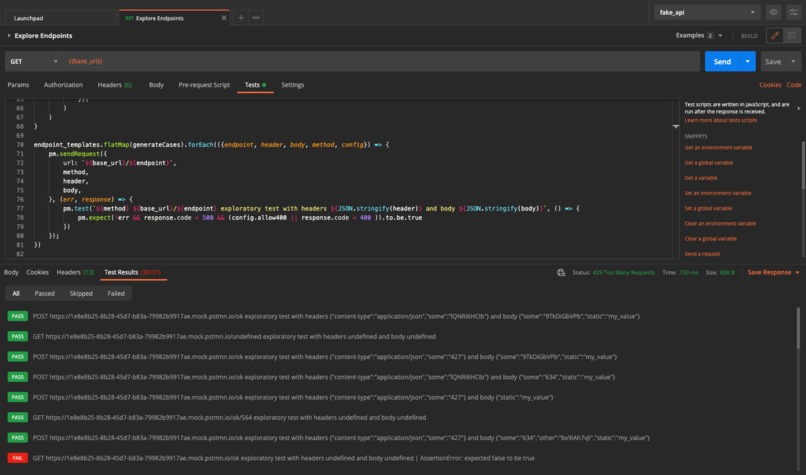Click the test results list scrollbar
The width and height of the screenshot is (806, 475).
coord(798,329)
